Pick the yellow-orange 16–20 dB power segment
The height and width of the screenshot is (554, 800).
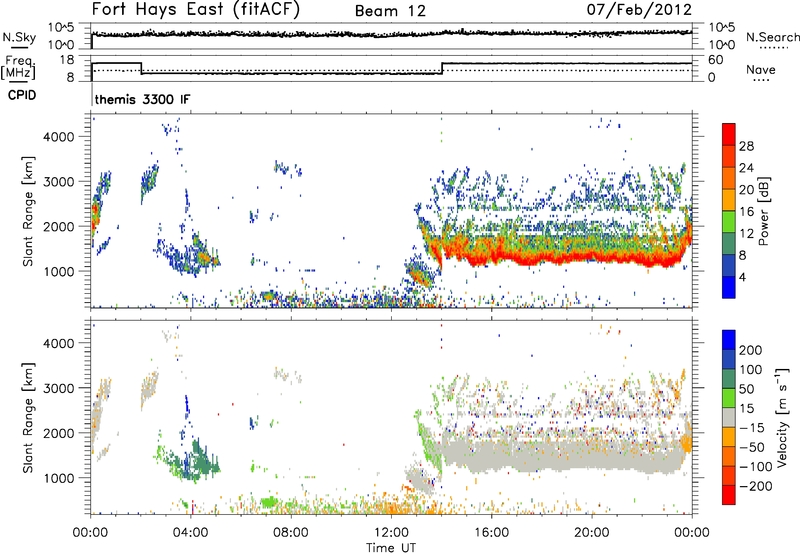[x=729, y=199]
